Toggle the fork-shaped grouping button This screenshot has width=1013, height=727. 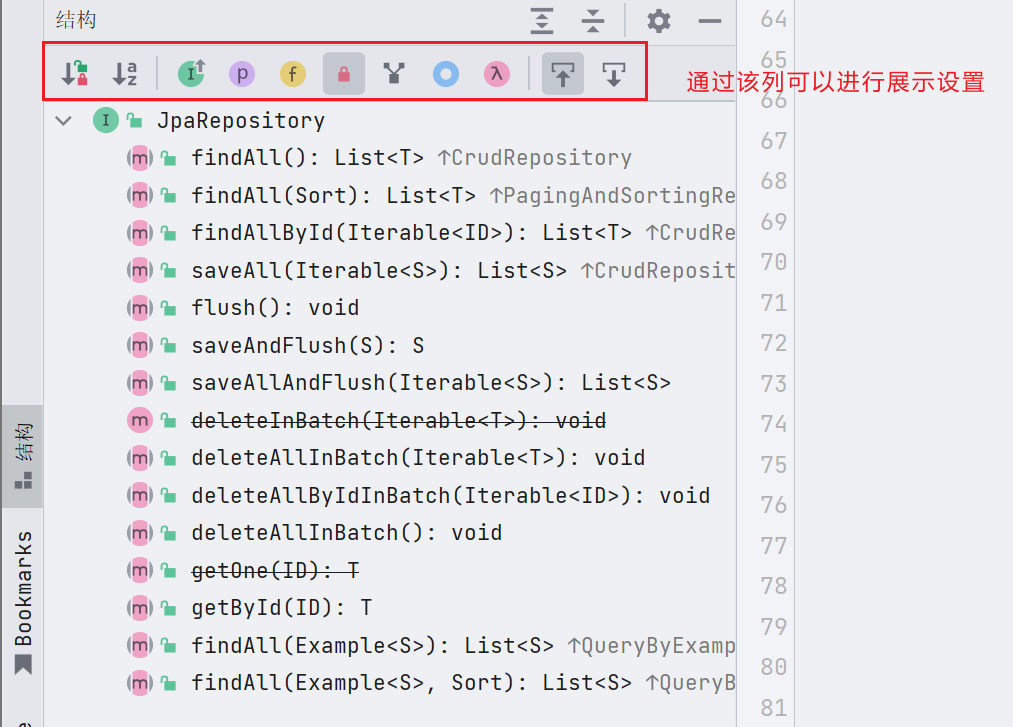coord(394,74)
